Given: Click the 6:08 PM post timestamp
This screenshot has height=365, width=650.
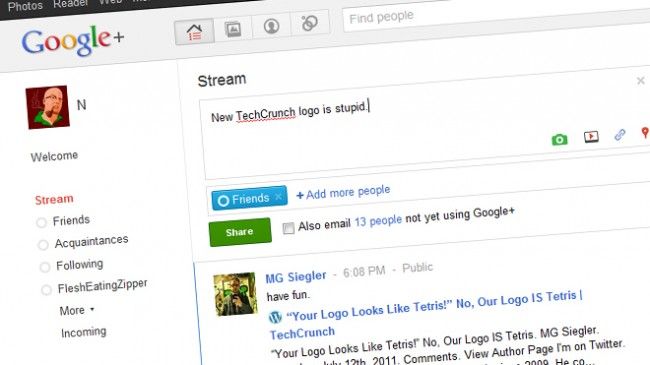Looking at the screenshot, I should pyautogui.click(x=364, y=272).
